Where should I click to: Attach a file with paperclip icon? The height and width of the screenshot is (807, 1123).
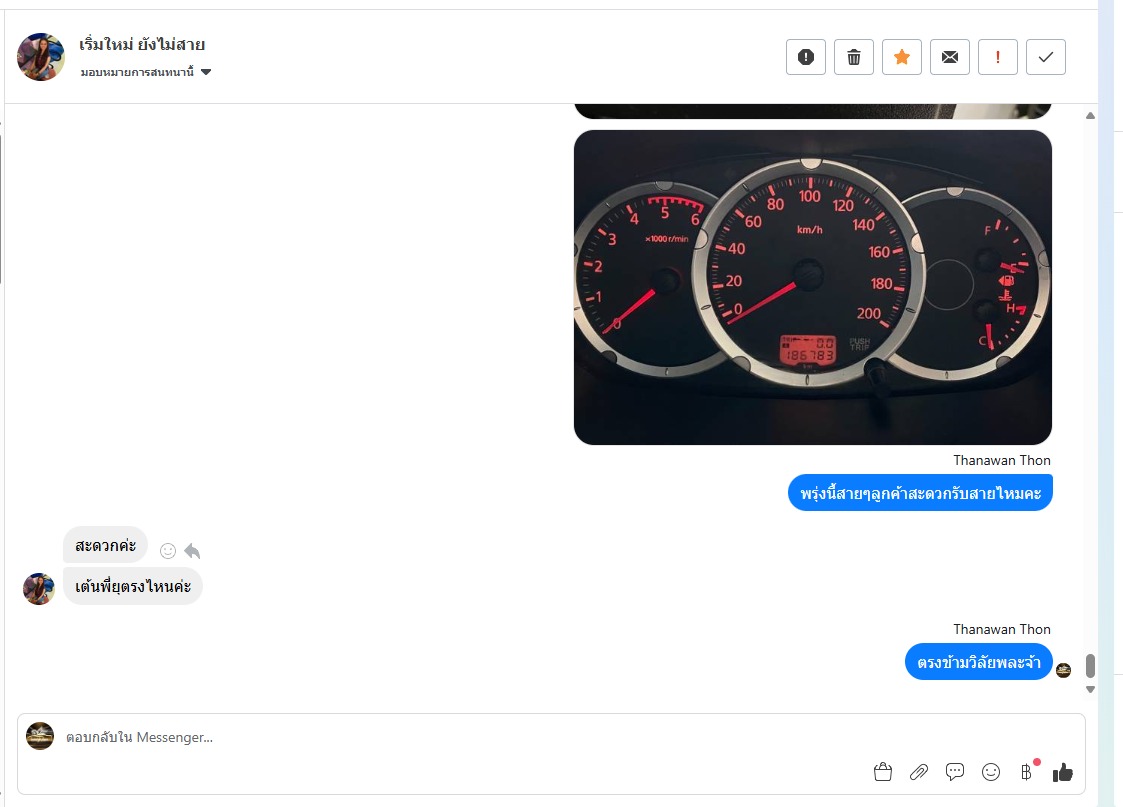click(919, 772)
